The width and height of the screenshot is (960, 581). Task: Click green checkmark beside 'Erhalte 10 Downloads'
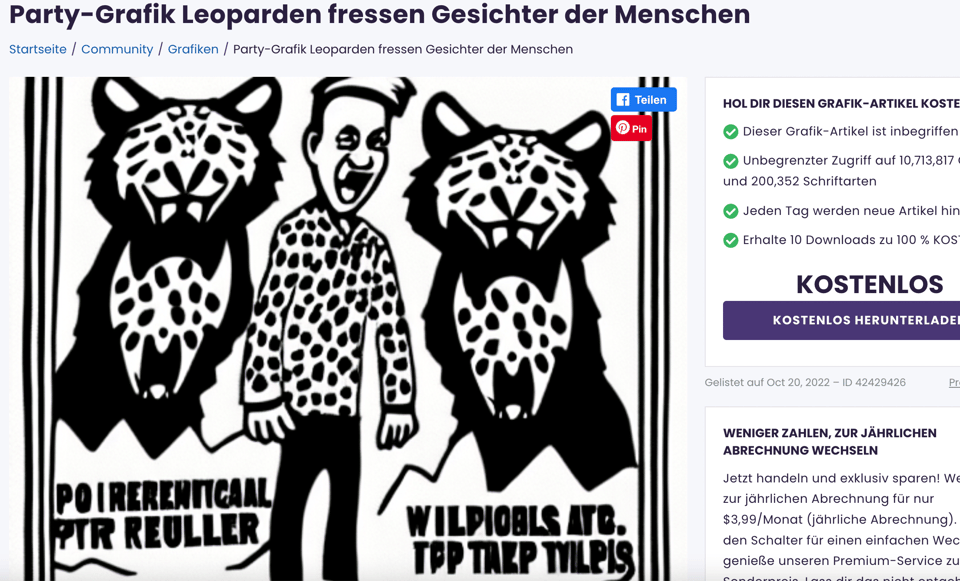(730, 241)
